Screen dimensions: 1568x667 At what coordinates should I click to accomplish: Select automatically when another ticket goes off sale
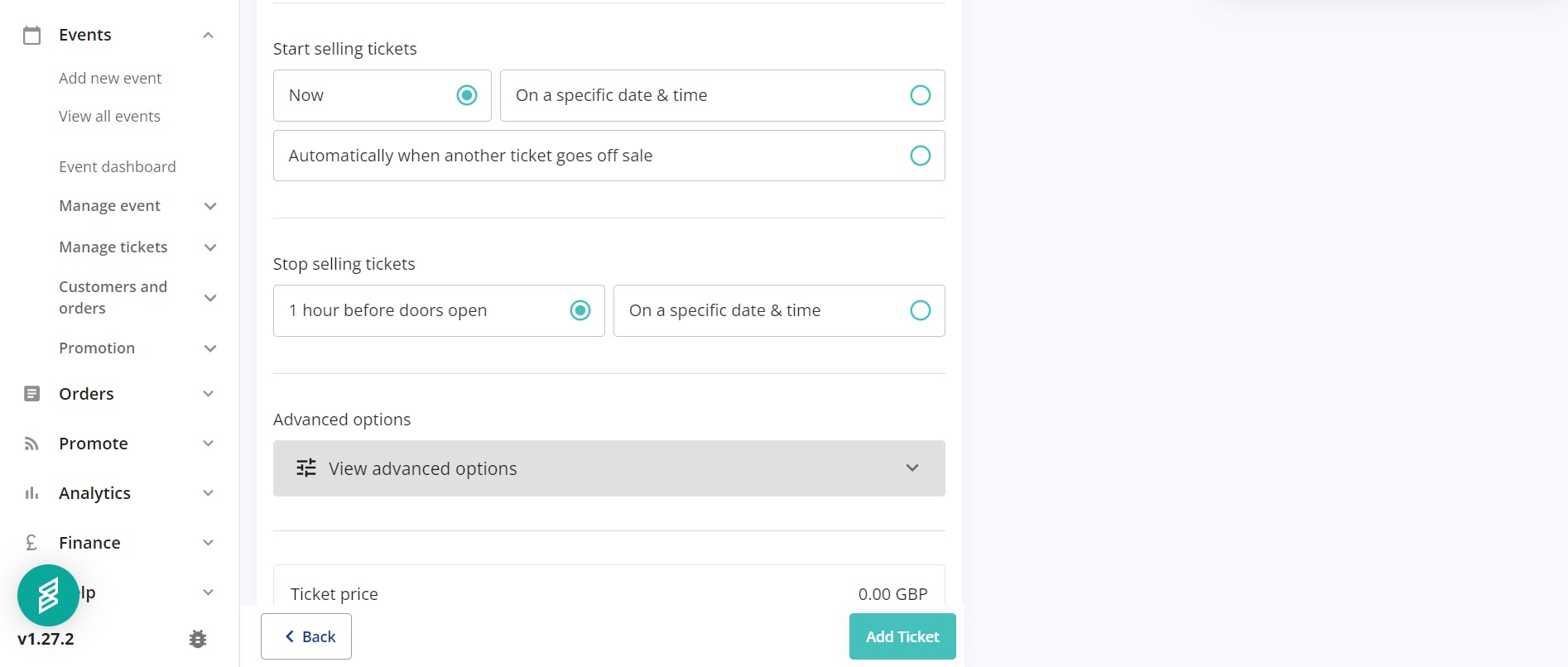[x=920, y=156]
